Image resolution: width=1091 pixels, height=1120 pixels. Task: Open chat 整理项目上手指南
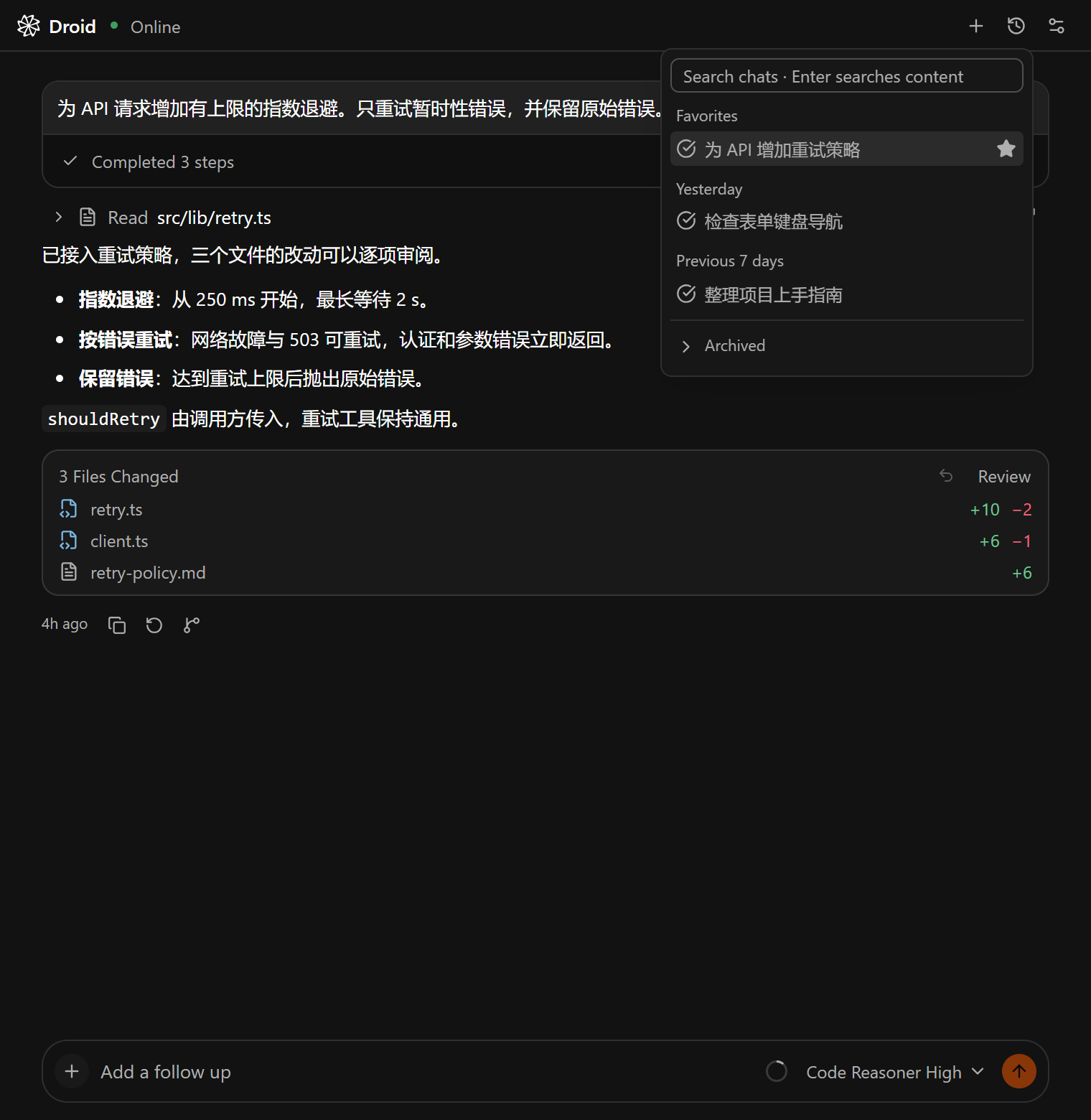847,294
